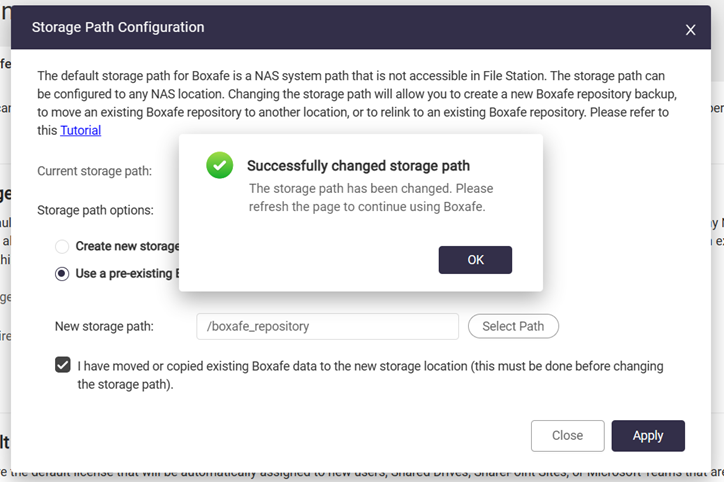The image size is (724, 482).
Task: Click the Close button at dialog bottom
Action: pyautogui.click(x=567, y=436)
